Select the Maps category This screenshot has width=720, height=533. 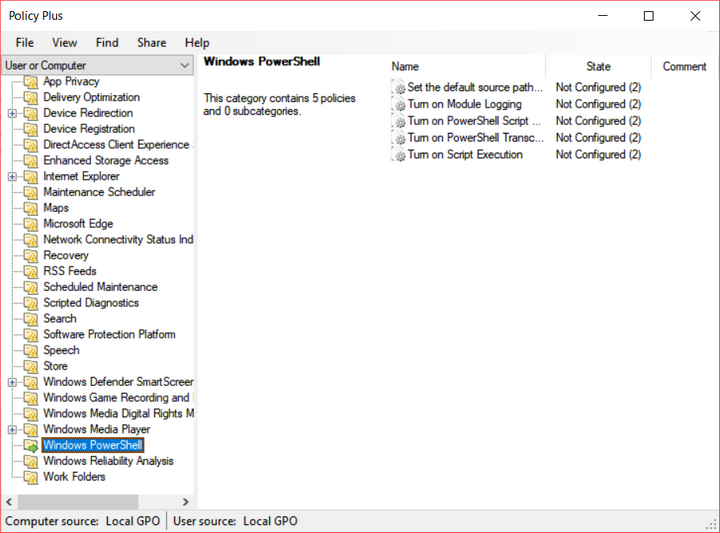tap(56, 208)
